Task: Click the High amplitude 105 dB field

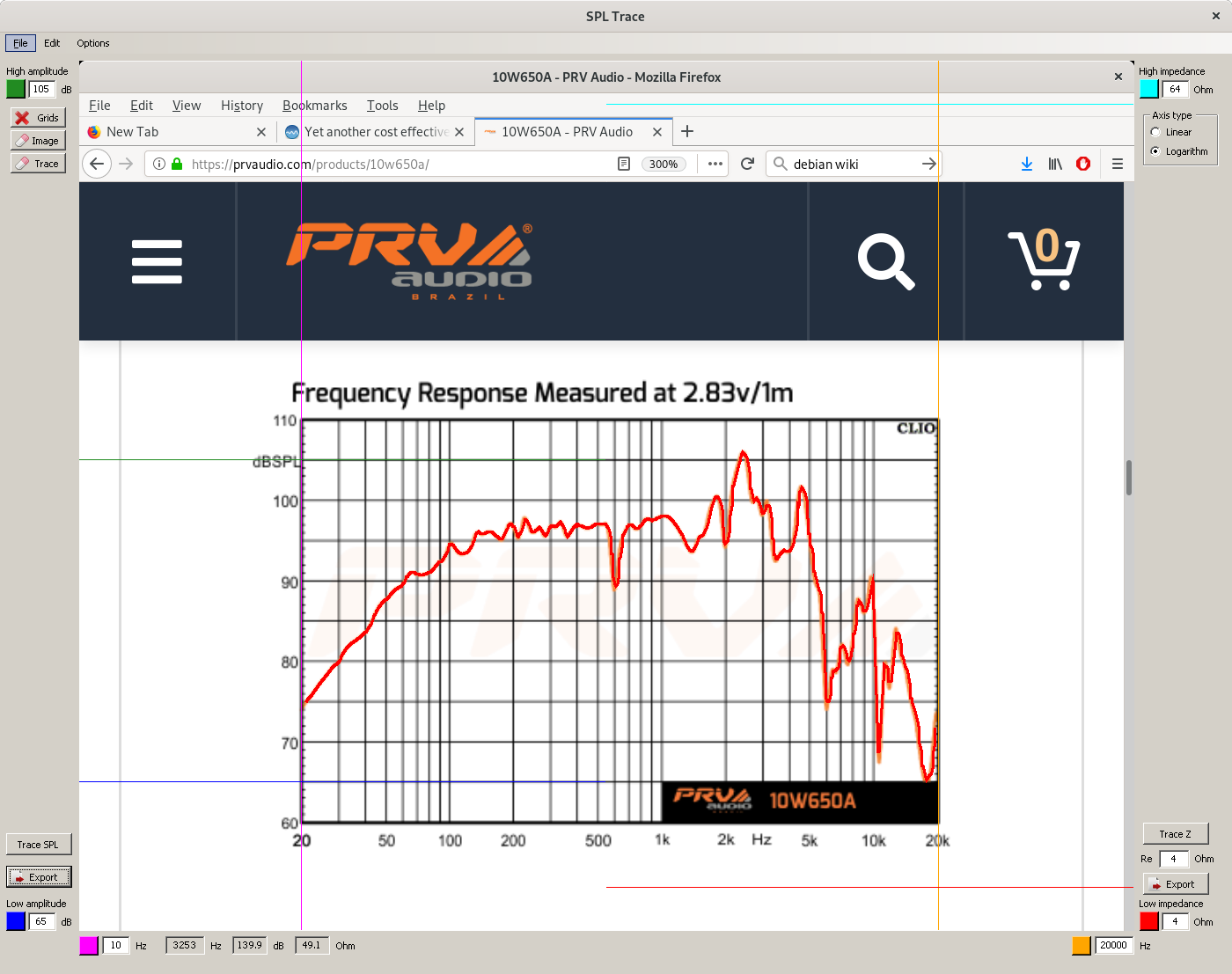Action: (x=41, y=89)
